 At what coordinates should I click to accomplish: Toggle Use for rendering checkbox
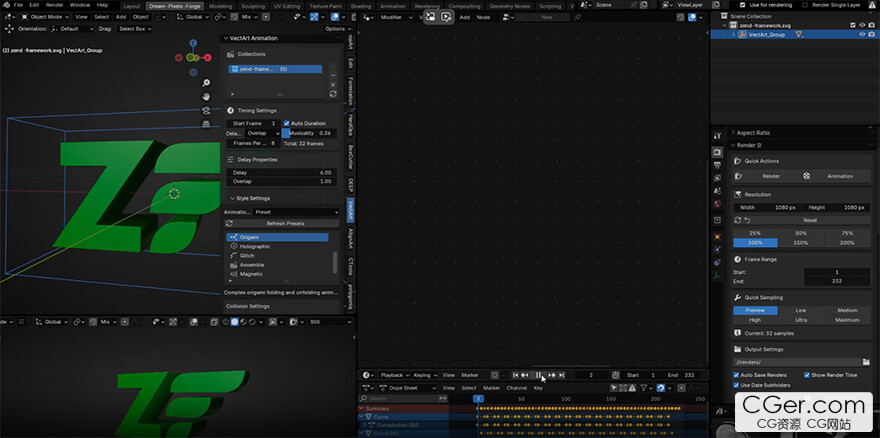(x=742, y=5)
